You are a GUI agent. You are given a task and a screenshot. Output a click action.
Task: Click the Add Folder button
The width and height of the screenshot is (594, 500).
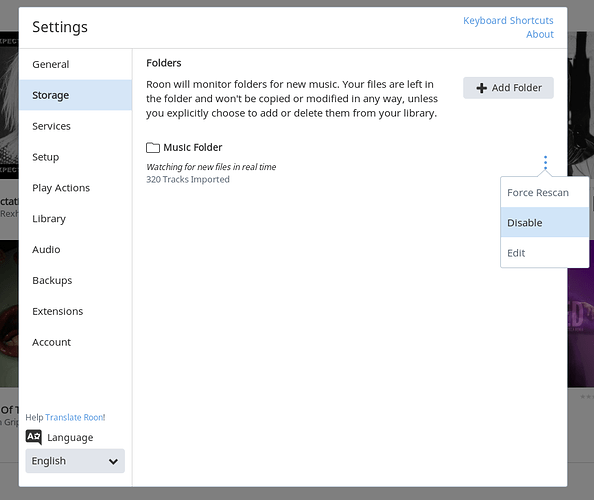pyautogui.click(x=508, y=88)
